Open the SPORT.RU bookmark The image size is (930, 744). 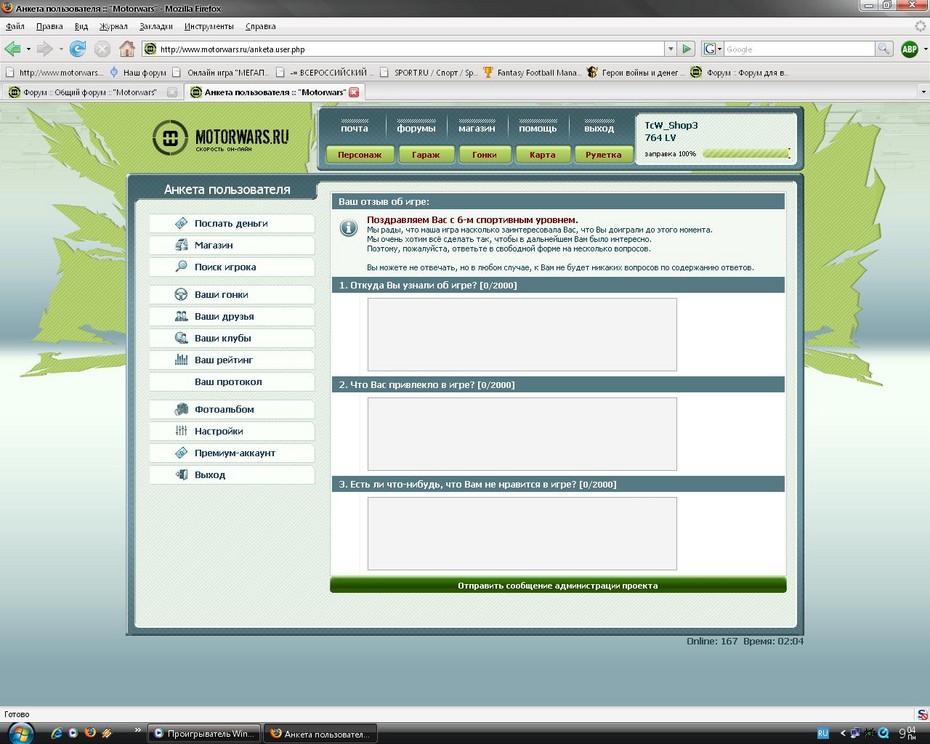(429, 72)
